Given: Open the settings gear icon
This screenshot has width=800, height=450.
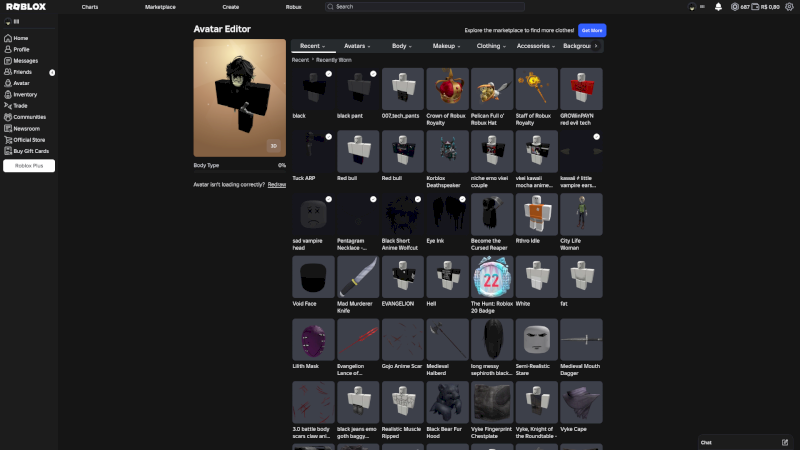Looking at the screenshot, I should click(x=789, y=7).
